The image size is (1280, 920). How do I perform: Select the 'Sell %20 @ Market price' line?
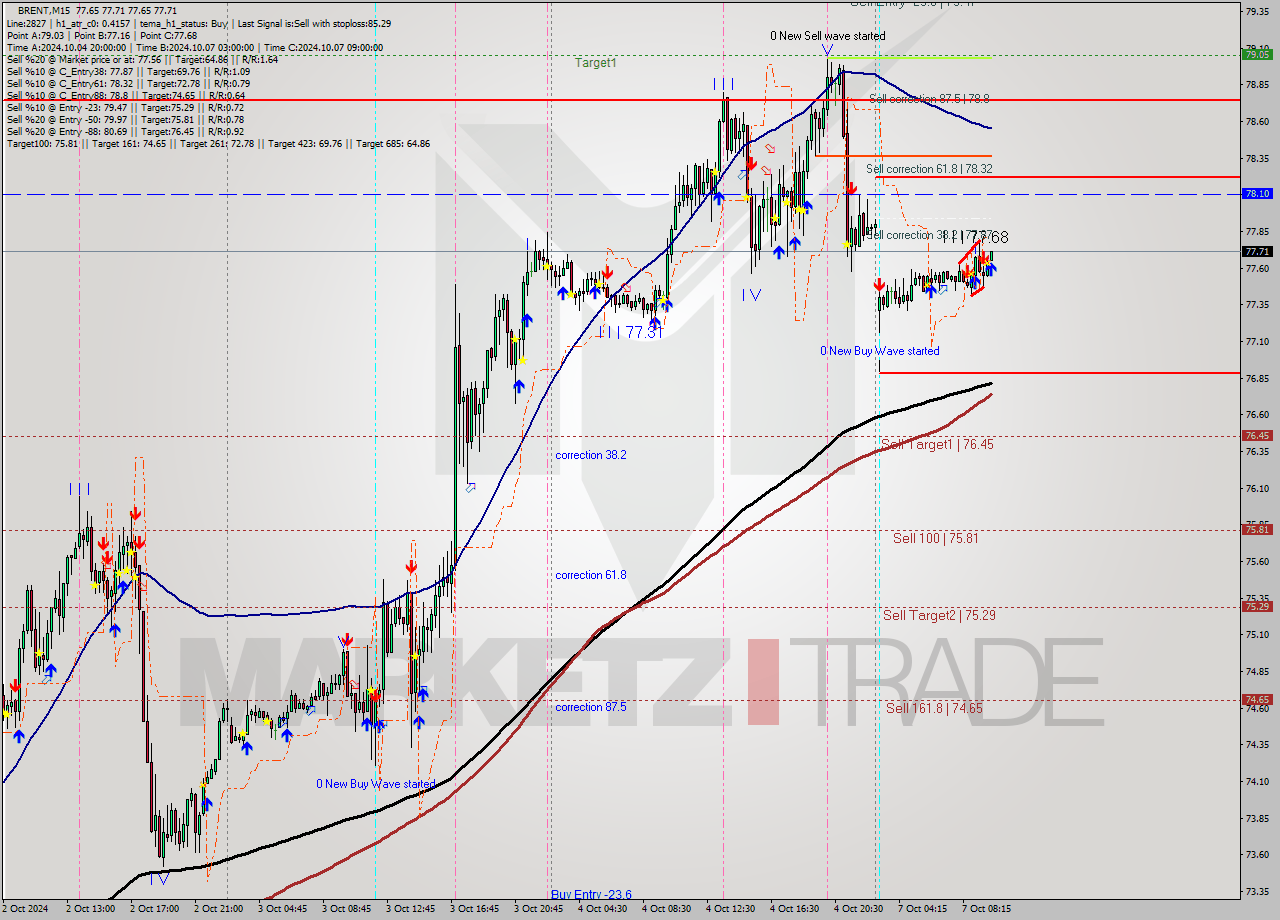coord(142,59)
